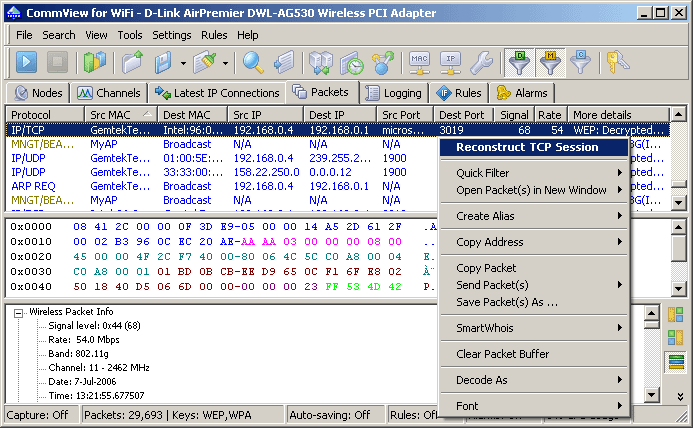Click the hex dump pane scrollbar thumb
This screenshot has width=693, height=428.
pos(678,248)
